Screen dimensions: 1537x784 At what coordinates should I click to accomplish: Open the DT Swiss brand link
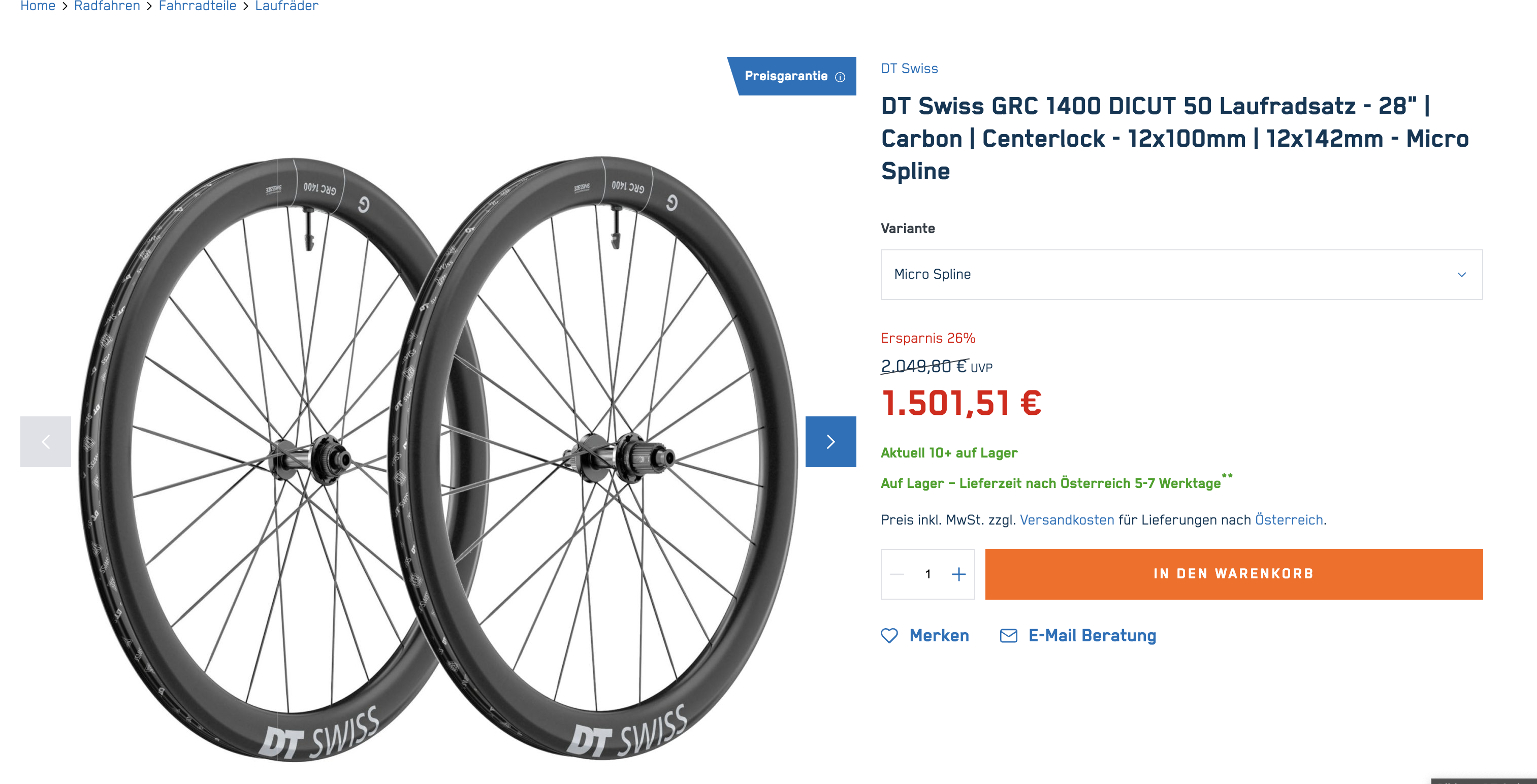pos(909,69)
